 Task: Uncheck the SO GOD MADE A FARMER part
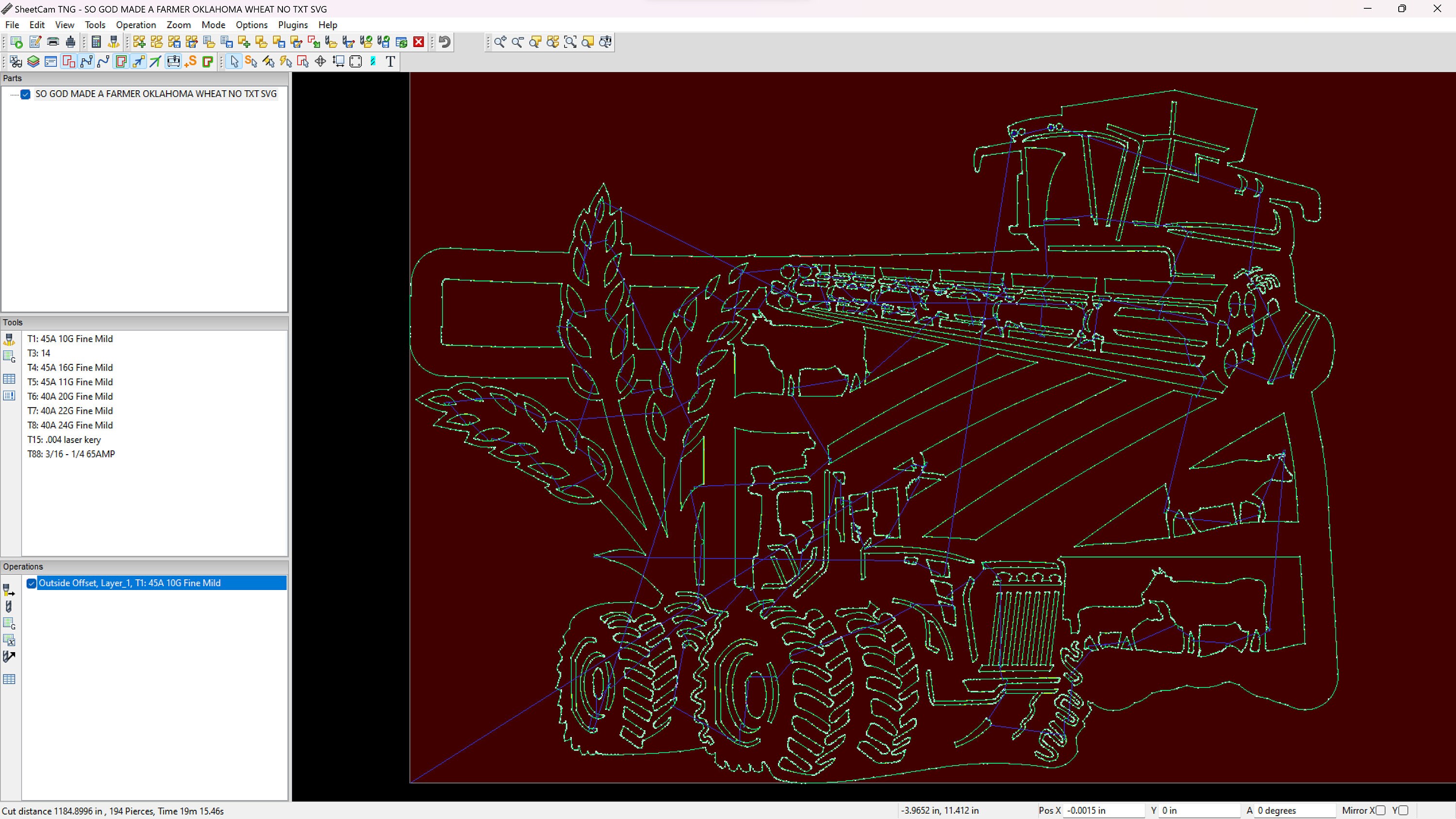coord(26,95)
